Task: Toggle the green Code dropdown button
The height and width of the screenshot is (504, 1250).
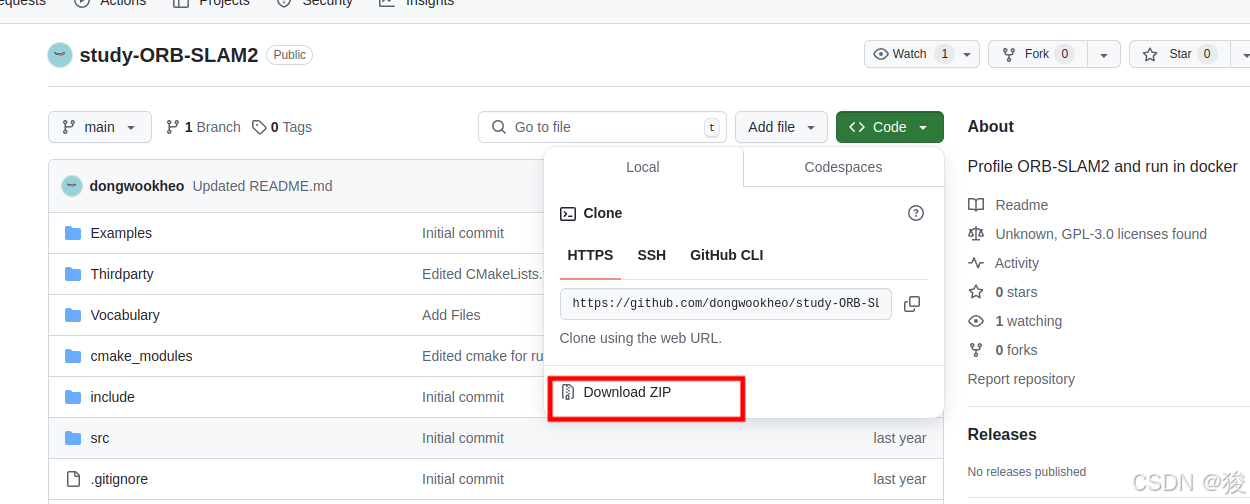Action: pyautogui.click(x=890, y=127)
